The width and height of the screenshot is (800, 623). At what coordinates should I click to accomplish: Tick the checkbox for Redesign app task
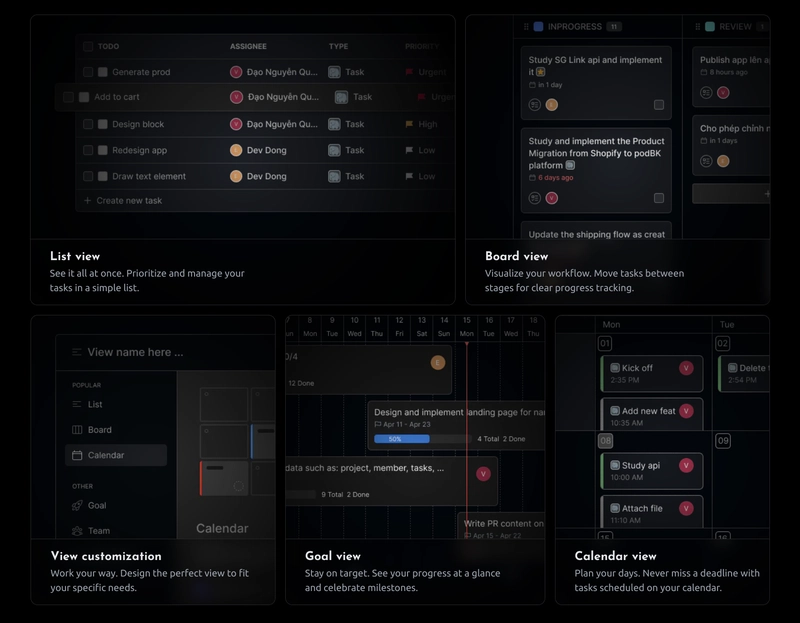coord(88,150)
